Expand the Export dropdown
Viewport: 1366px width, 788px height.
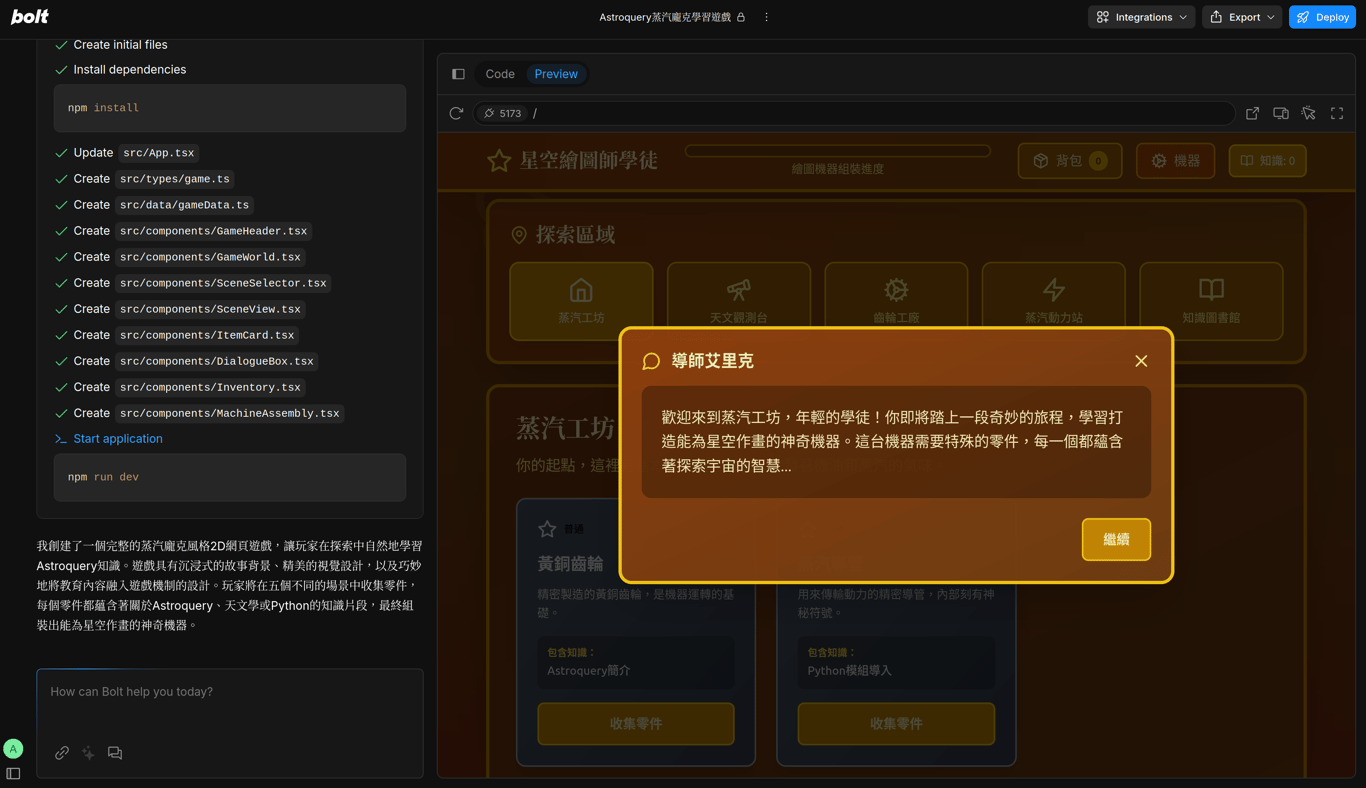pyautogui.click(x=1242, y=17)
